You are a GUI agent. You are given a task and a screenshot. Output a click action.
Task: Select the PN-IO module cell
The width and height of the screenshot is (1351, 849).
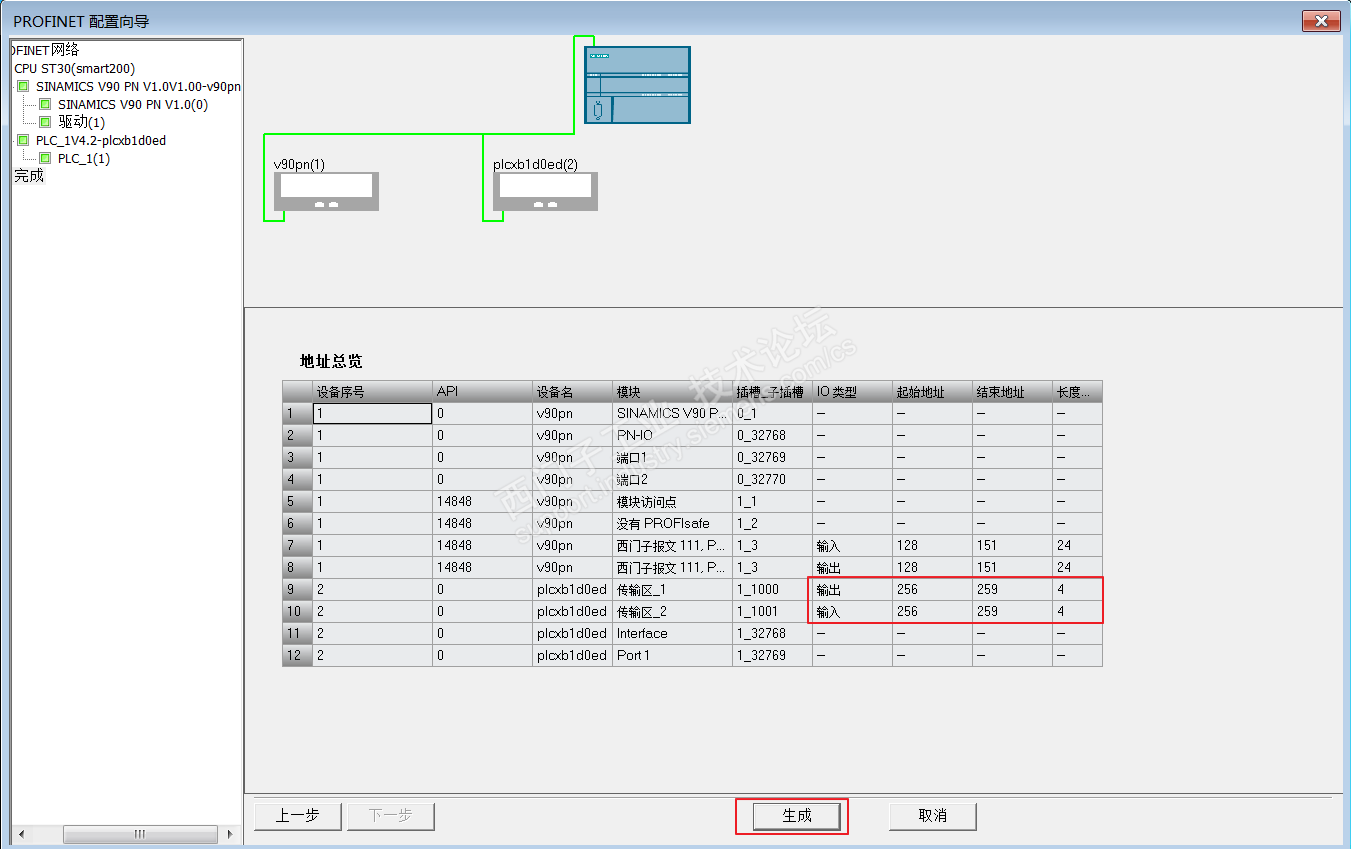pos(673,435)
